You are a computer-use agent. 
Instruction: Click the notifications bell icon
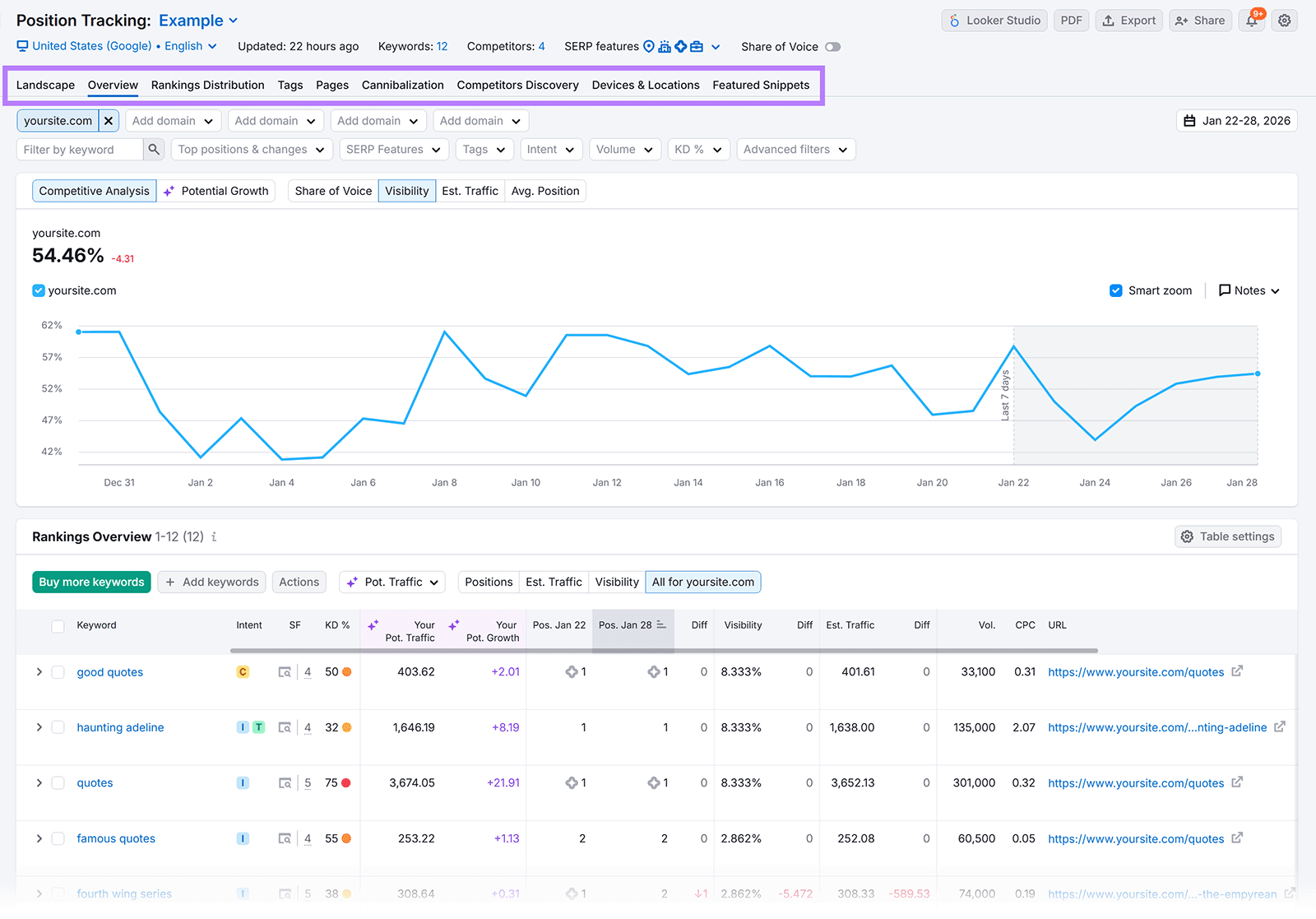[1251, 21]
